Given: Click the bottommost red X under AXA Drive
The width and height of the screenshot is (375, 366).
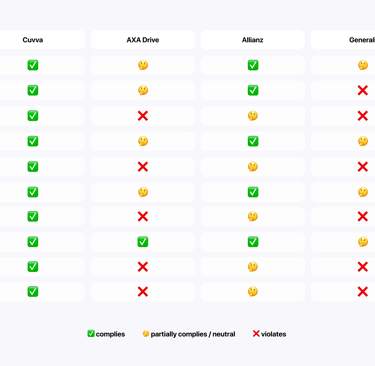Looking at the screenshot, I should point(143,292).
